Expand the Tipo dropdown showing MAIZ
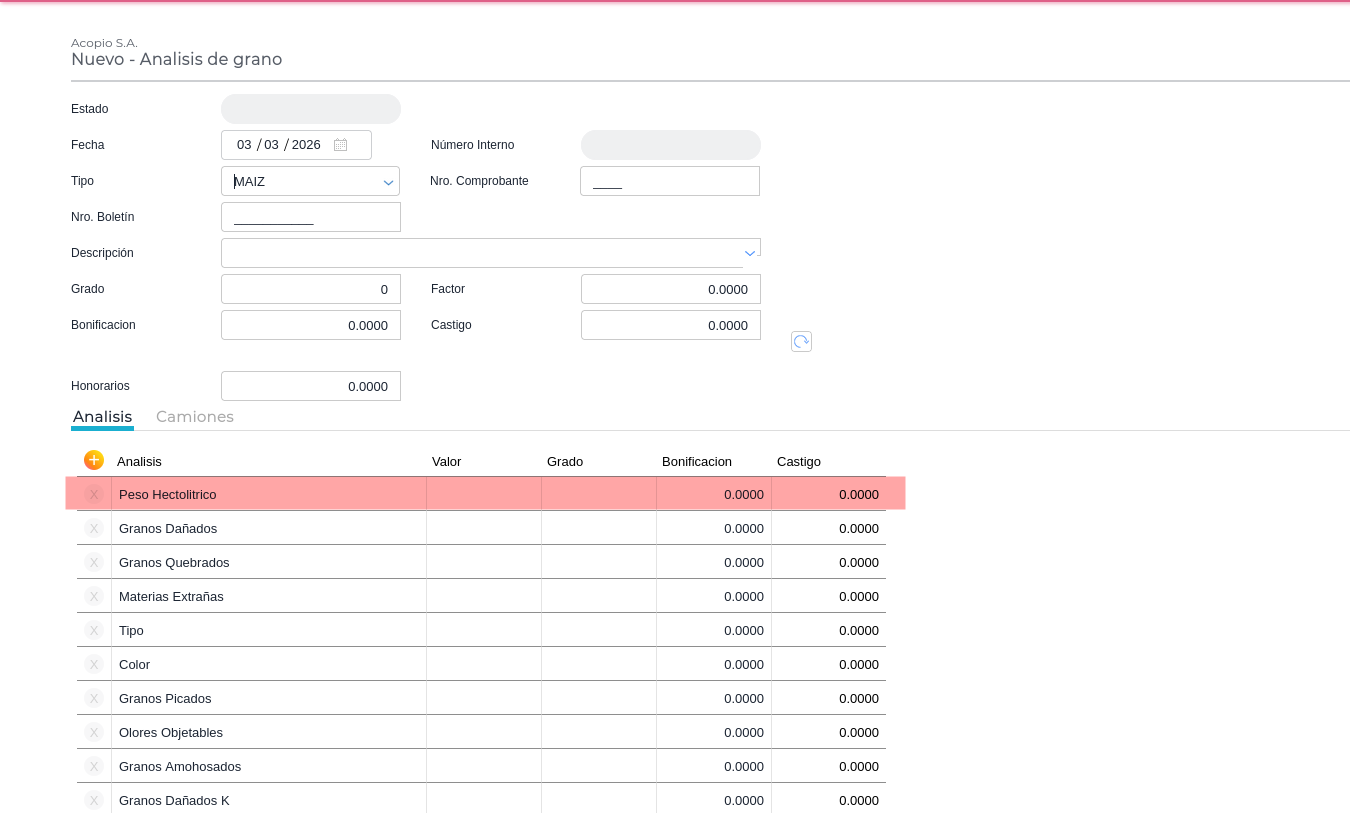This screenshot has height=813, width=1350. [388, 182]
